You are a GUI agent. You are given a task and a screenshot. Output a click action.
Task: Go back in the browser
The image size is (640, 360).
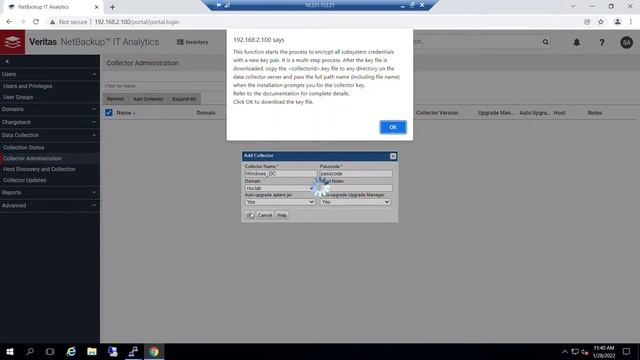[x=9, y=22]
